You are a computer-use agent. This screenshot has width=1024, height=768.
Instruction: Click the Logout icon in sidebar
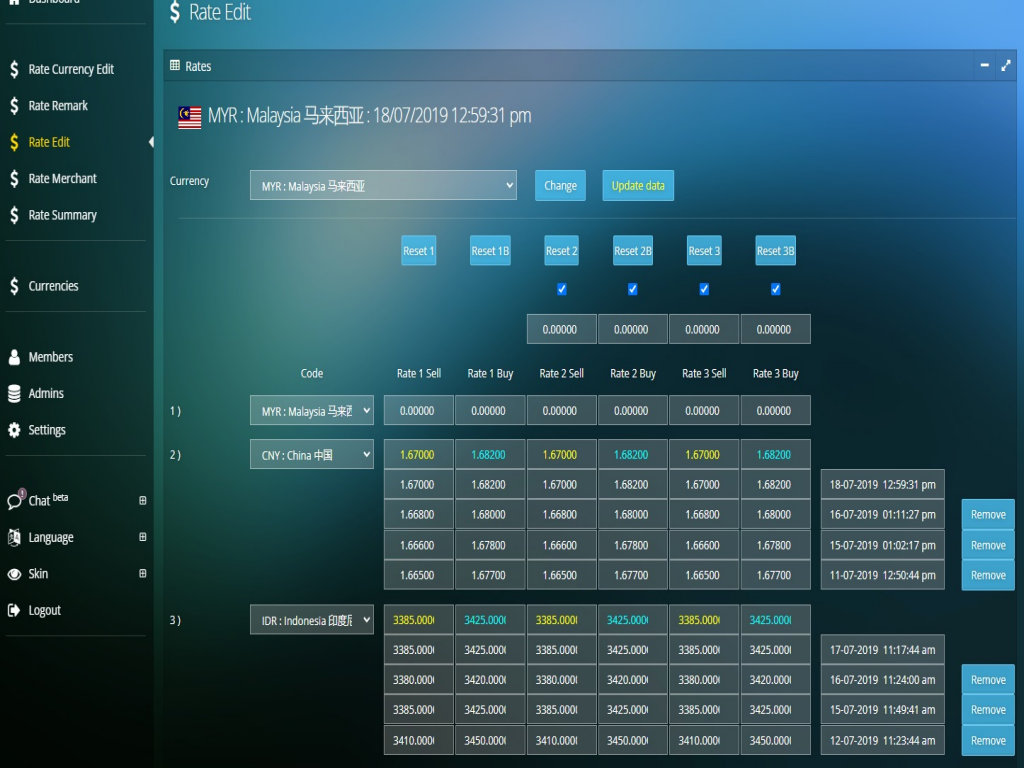point(14,610)
